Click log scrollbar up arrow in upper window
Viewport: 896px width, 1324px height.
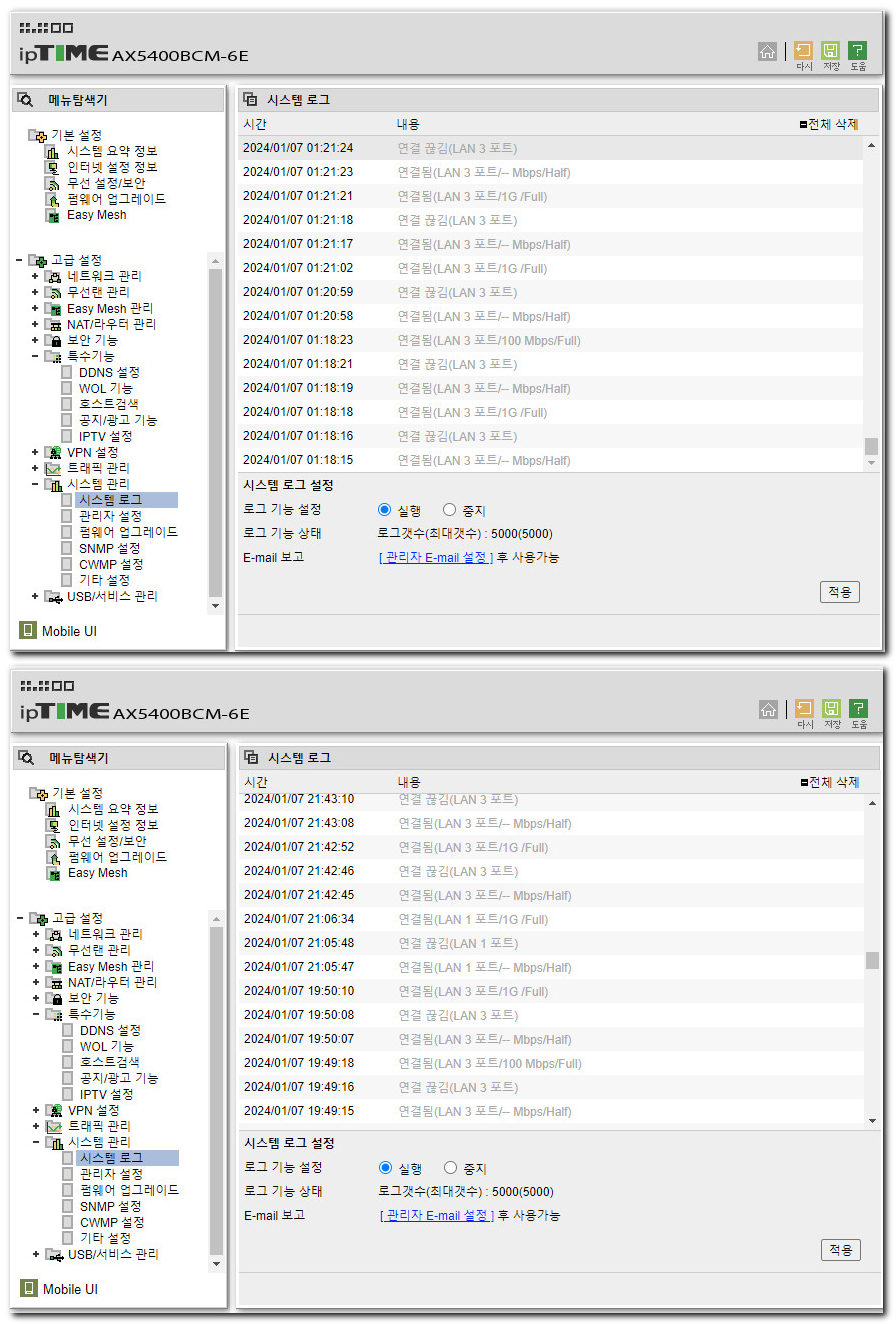pyautogui.click(x=871, y=145)
